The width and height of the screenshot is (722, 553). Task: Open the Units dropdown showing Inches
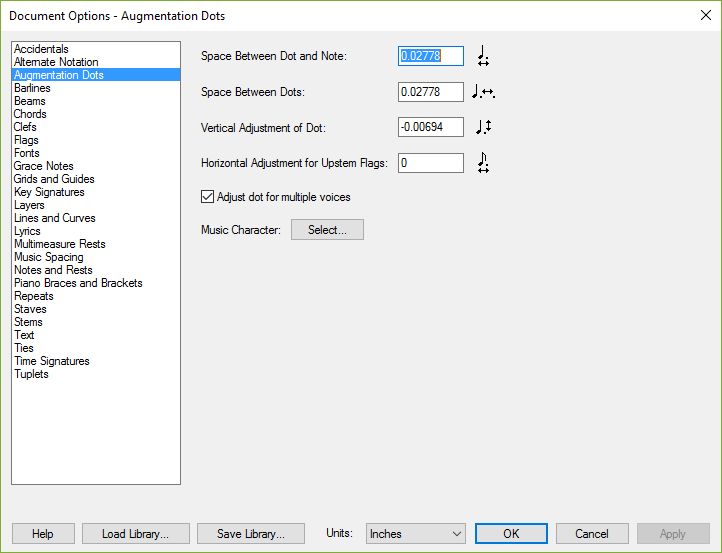[x=416, y=534]
